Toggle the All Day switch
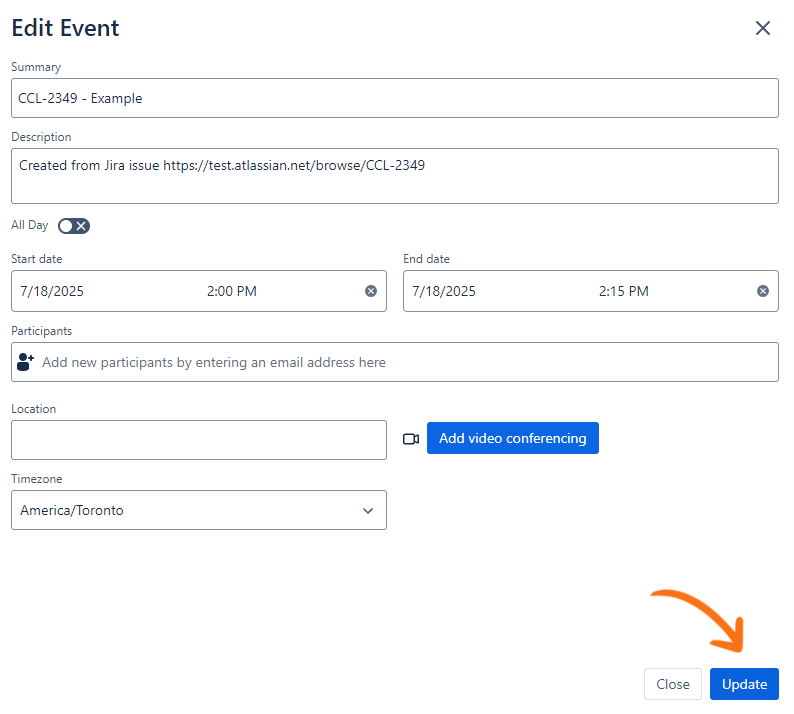The width and height of the screenshot is (794, 714). (x=74, y=226)
